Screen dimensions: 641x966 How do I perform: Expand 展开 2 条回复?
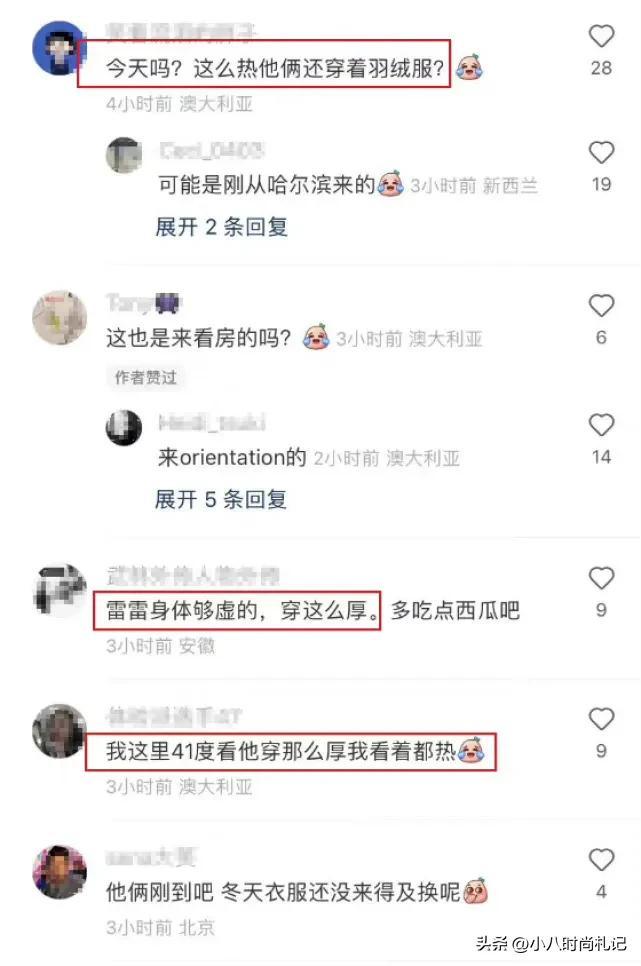coord(221,227)
